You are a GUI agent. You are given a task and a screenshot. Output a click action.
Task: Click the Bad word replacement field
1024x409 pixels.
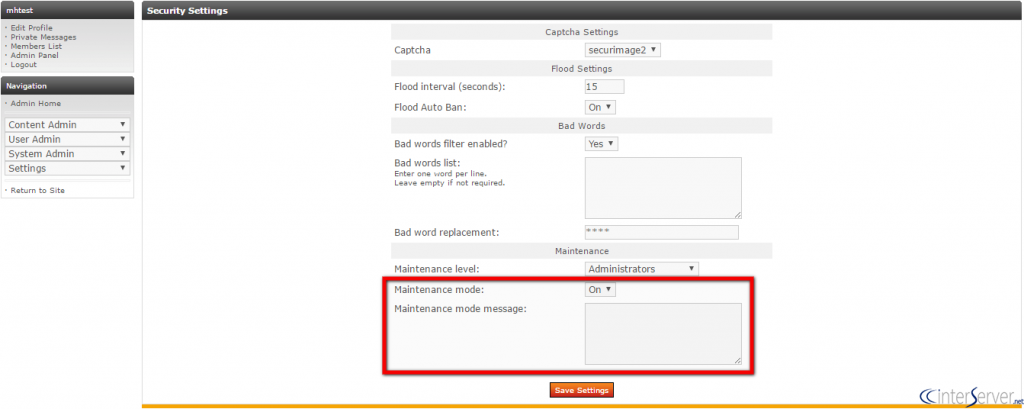tap(662, 232)
